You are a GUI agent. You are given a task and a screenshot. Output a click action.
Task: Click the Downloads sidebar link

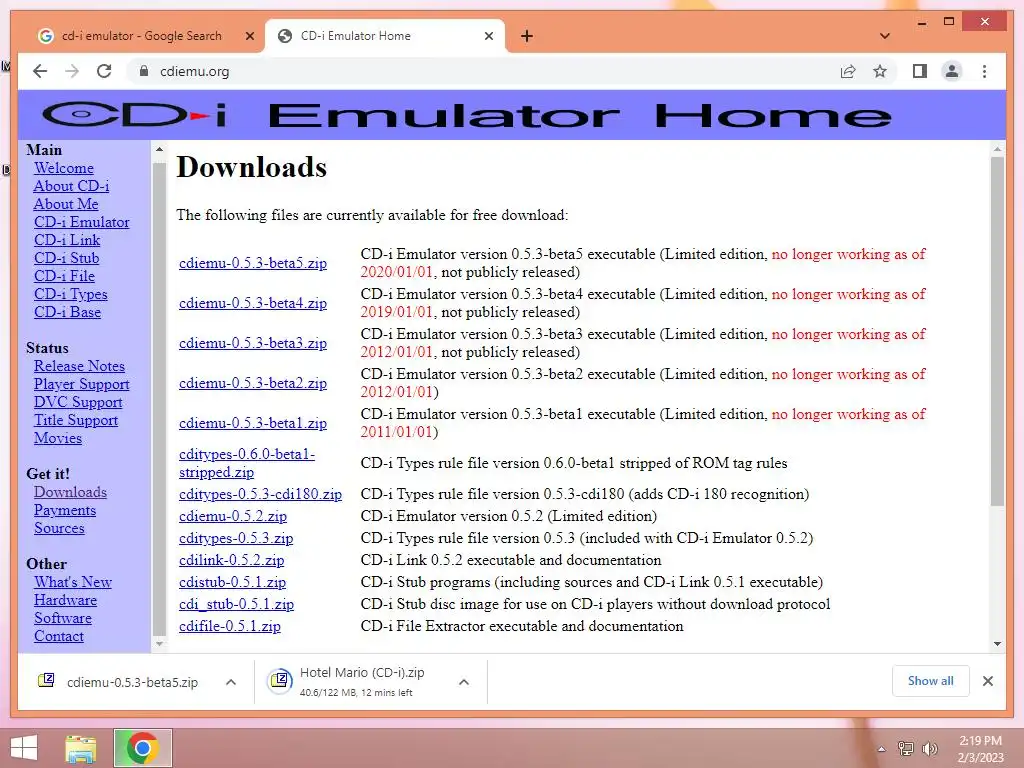point(71,492)
